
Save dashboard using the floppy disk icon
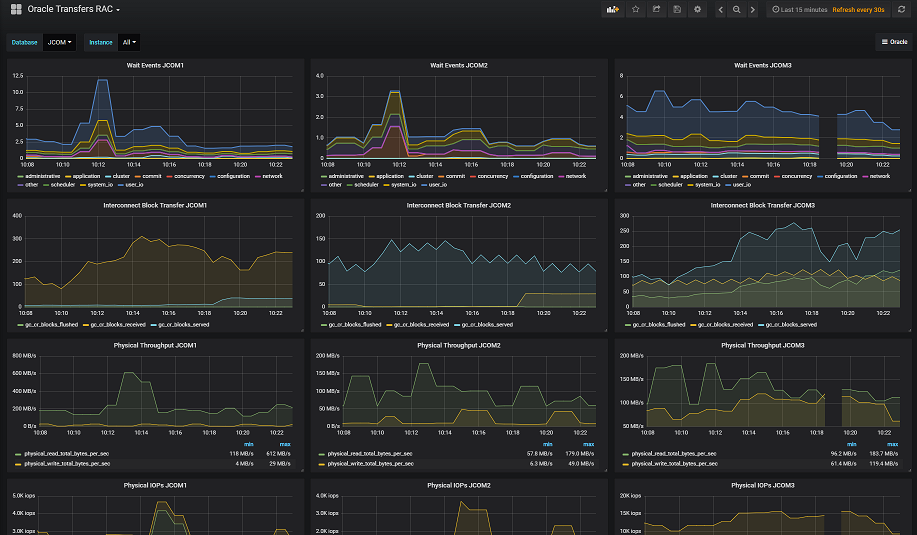tap(677, 9)
